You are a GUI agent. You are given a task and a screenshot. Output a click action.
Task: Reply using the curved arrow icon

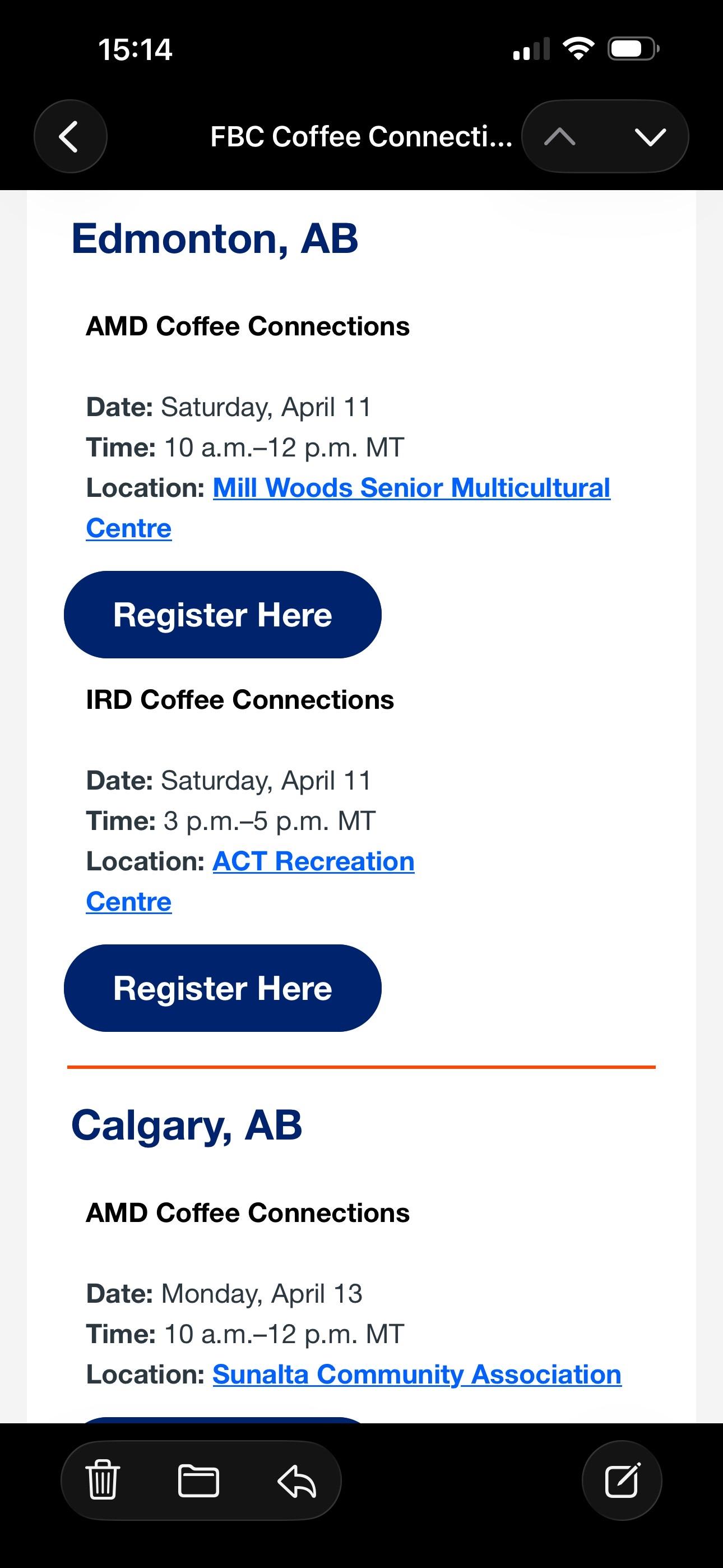pos(296,1481)
